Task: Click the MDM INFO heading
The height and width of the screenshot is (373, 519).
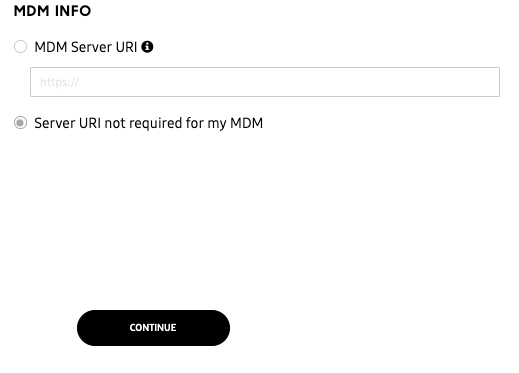Action: [x=52, y=11]
